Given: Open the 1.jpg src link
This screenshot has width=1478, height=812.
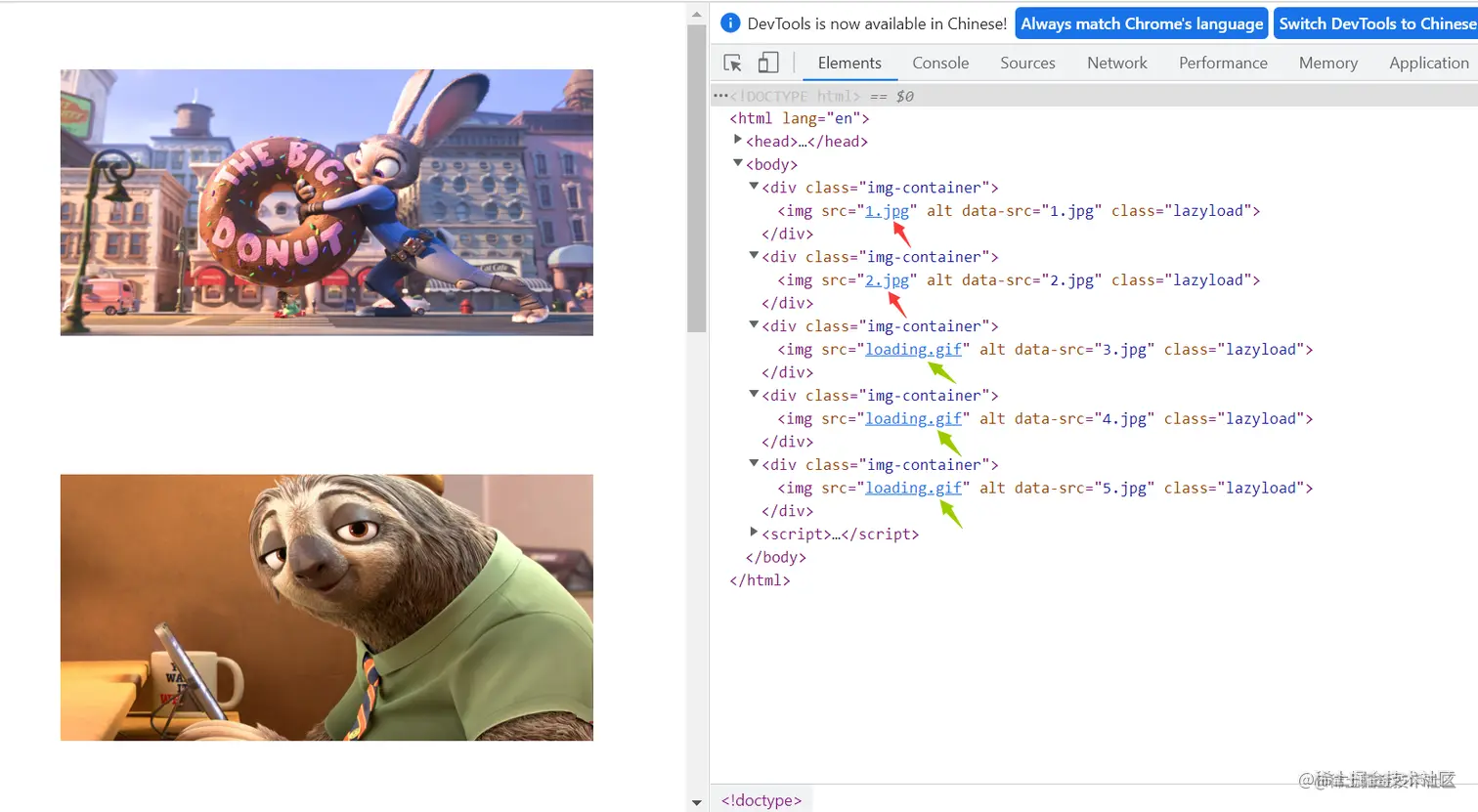Looking at the screenshot, I should [x=887, y=211].
